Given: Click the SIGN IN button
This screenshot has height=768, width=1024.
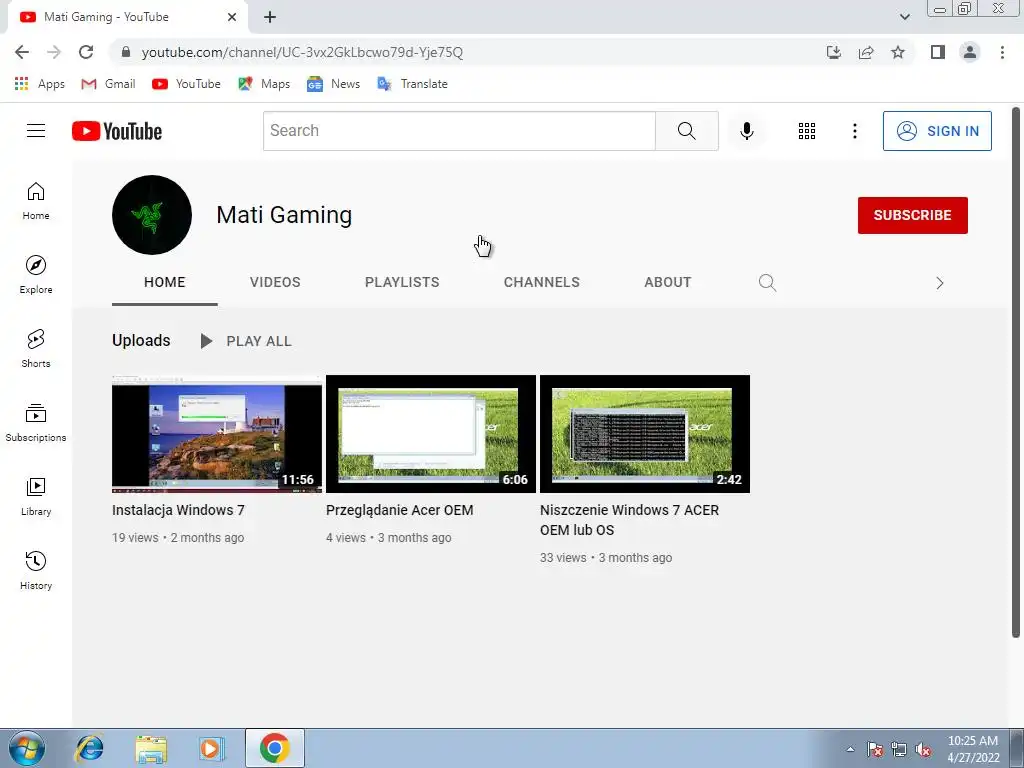Looking at the screenshot, I should pos(937,131).
